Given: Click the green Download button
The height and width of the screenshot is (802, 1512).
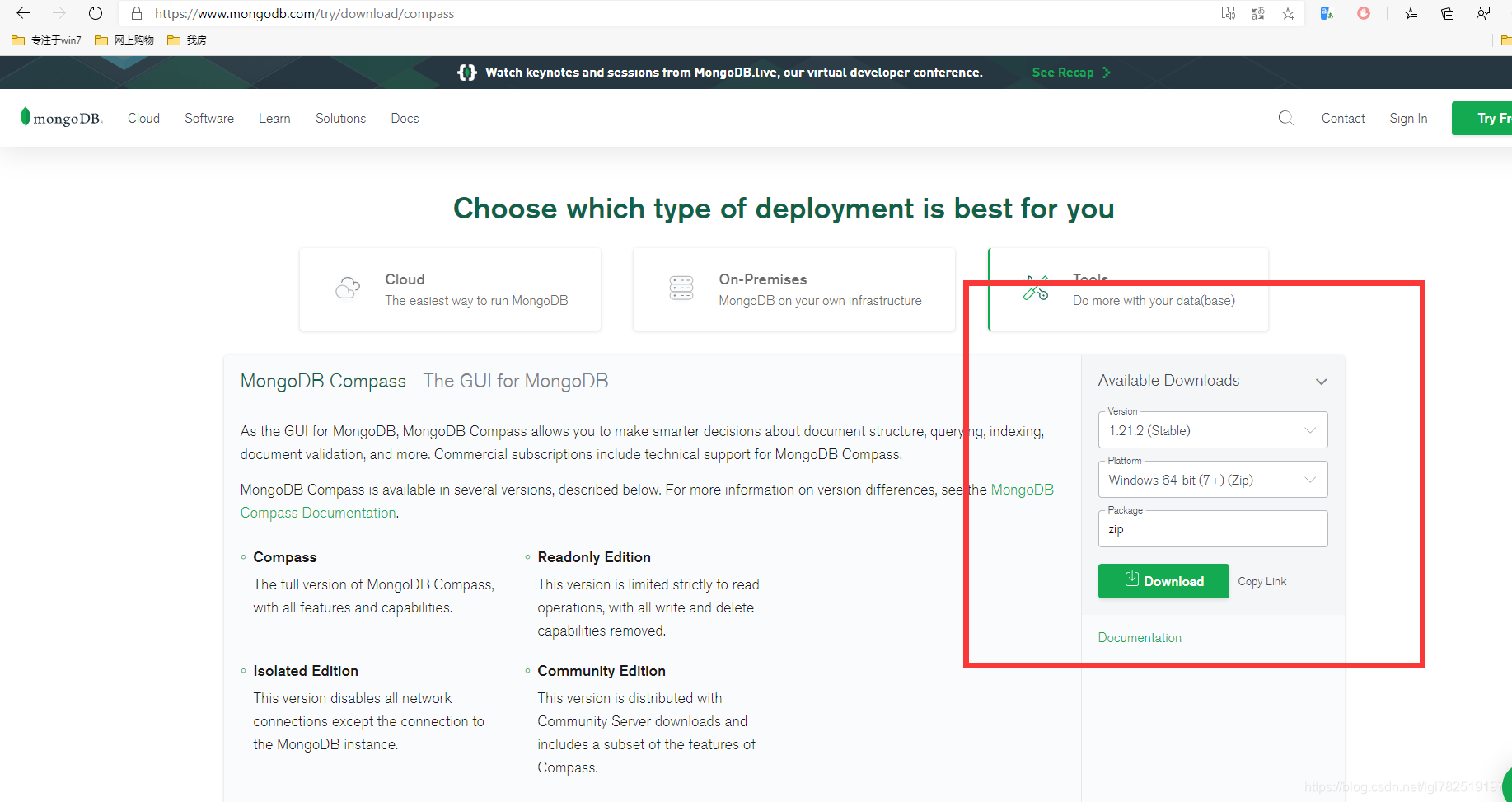Looking at the screenshot, I should [1163, 581].
